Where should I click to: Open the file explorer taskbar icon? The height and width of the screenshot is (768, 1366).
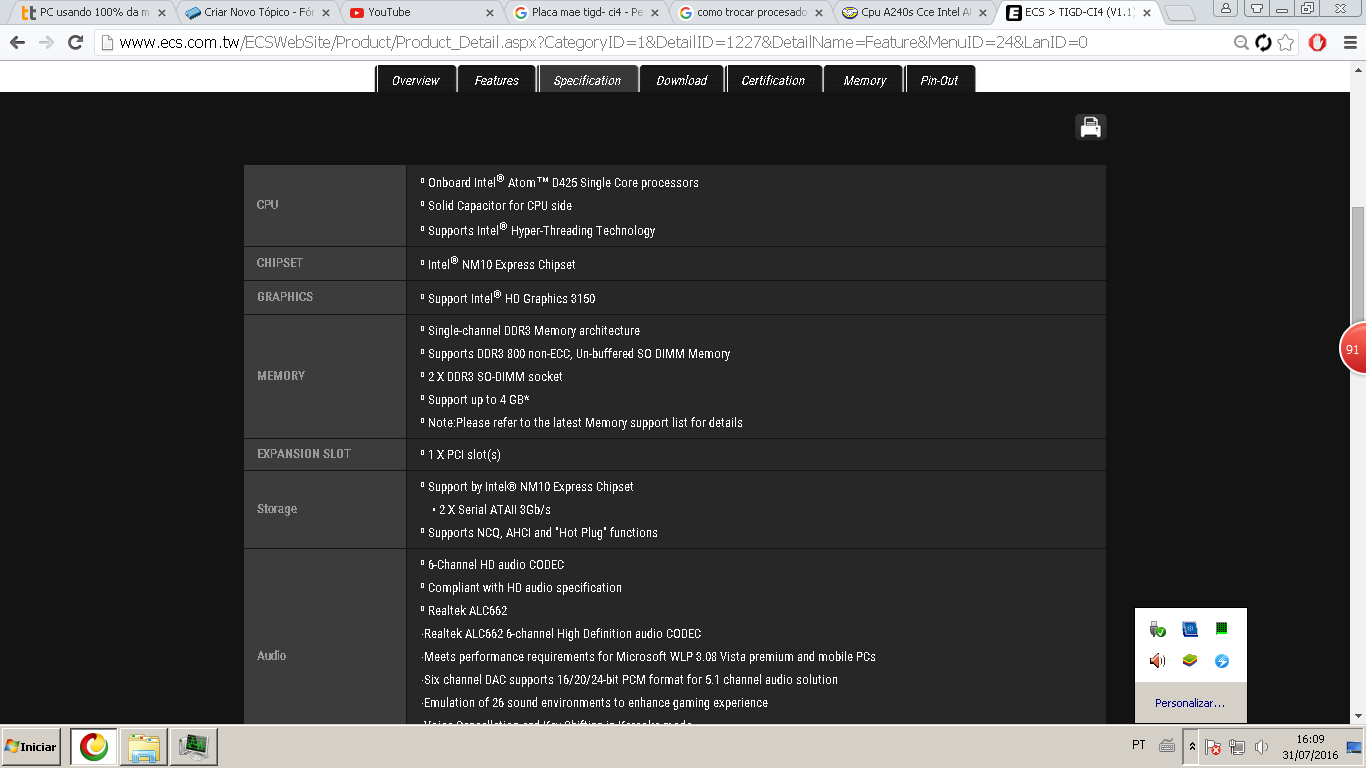tap(144, 747)
